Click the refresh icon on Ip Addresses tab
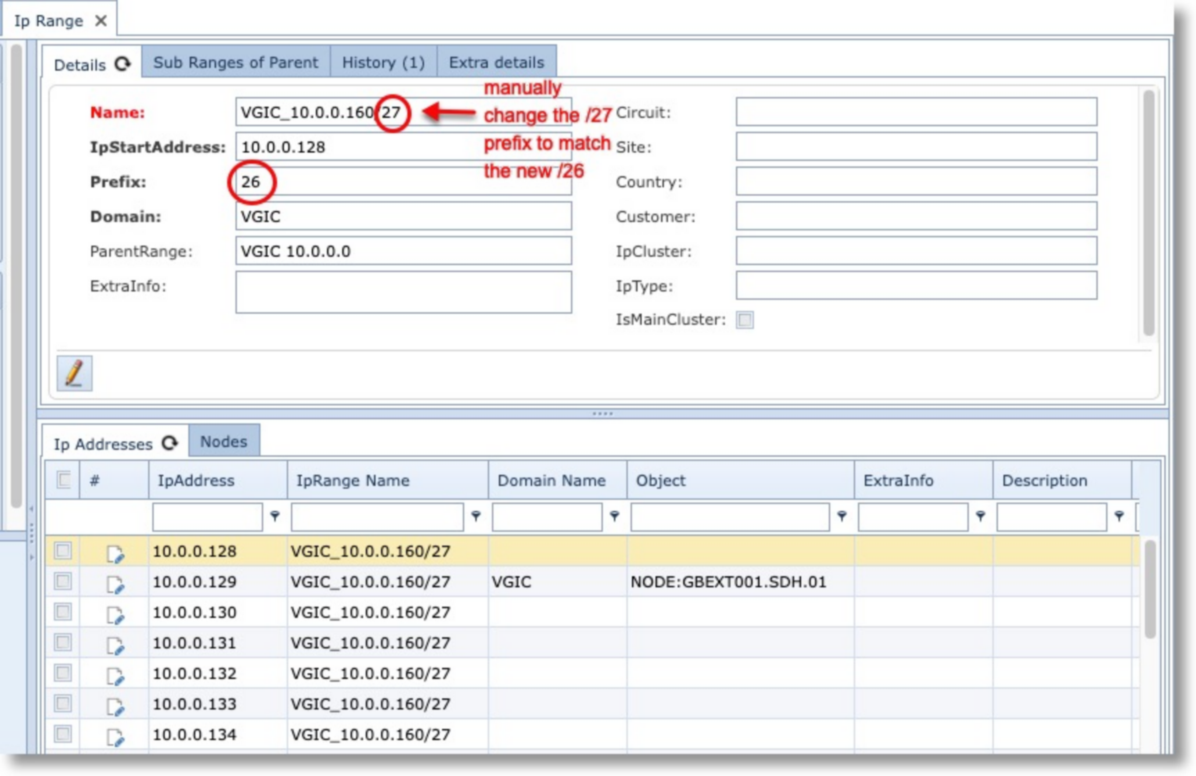Image resolution: width=1196 pixels, height=776 pixels. (x=169, y=443)
